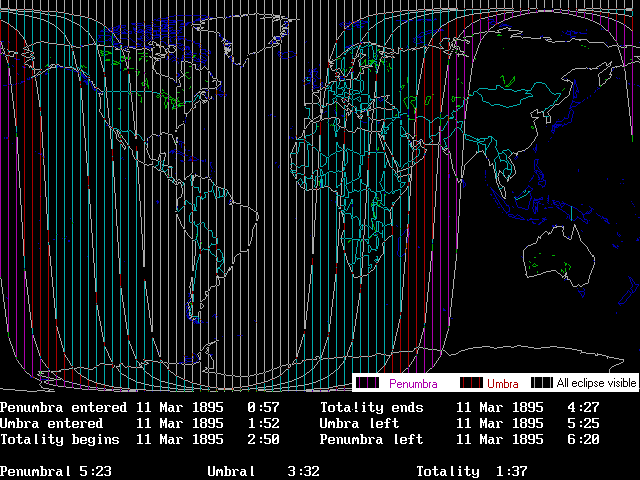Viewport: 640px width, 480px height.
Task: Click the Penumbra legend color swatch
Action: pos(368,383)
